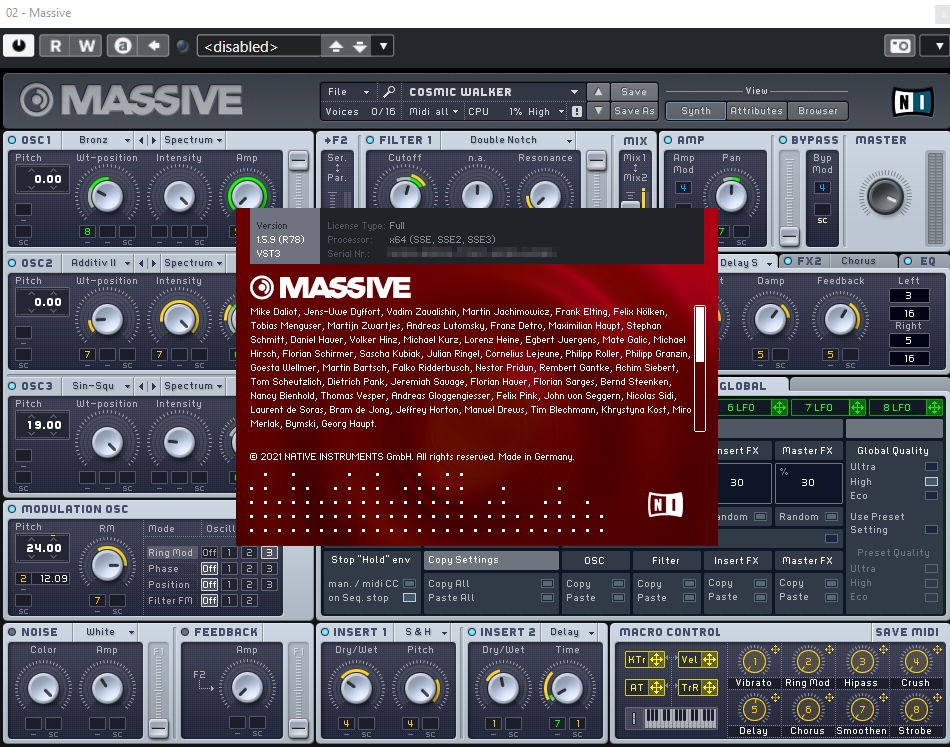
Task: Select the 7 LFO tab
Action: [819, 408]
